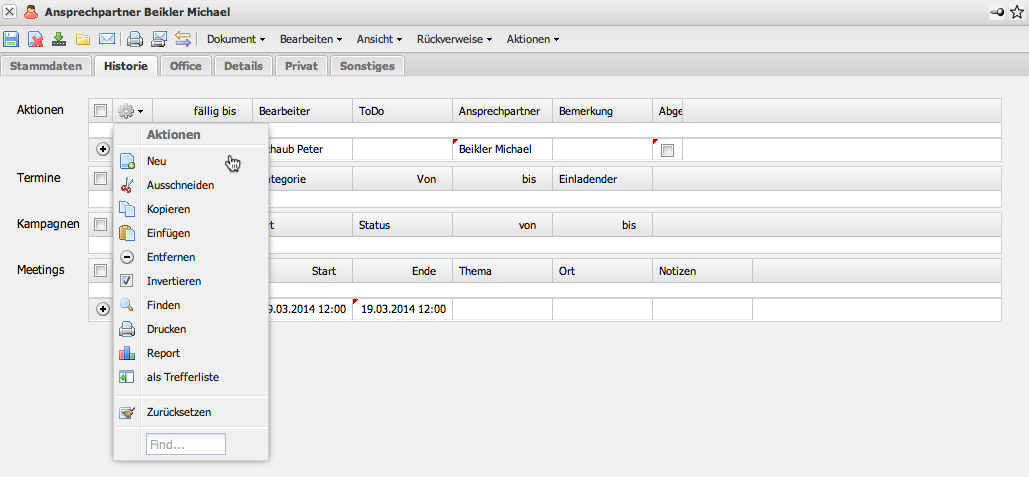Screen dimensions: 1029x477
Task: Click the Bearbeiter column header
Action: (303, 111)
